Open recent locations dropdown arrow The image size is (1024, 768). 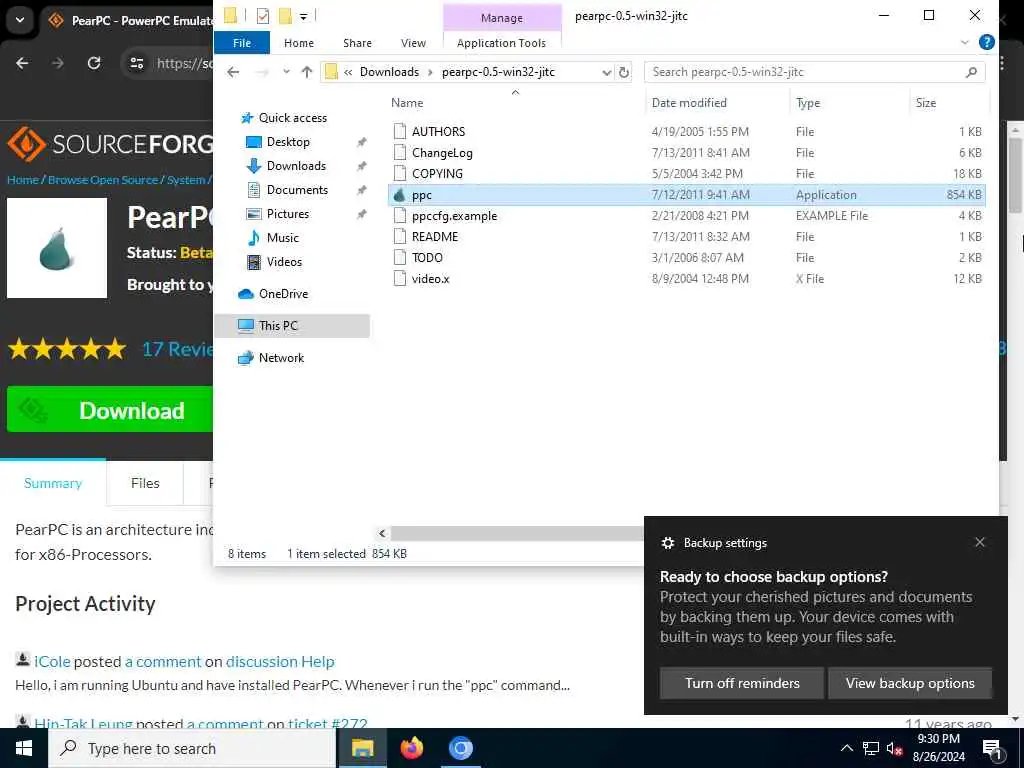coord(286,72)
